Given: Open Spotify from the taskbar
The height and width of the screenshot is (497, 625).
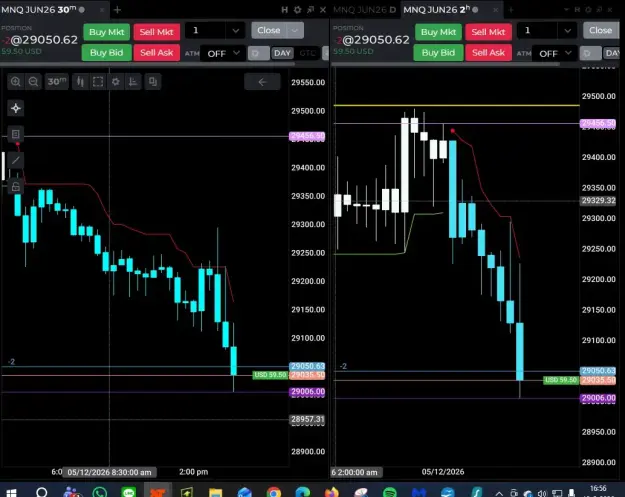Looking at the screenshot, I should (389, 493).
